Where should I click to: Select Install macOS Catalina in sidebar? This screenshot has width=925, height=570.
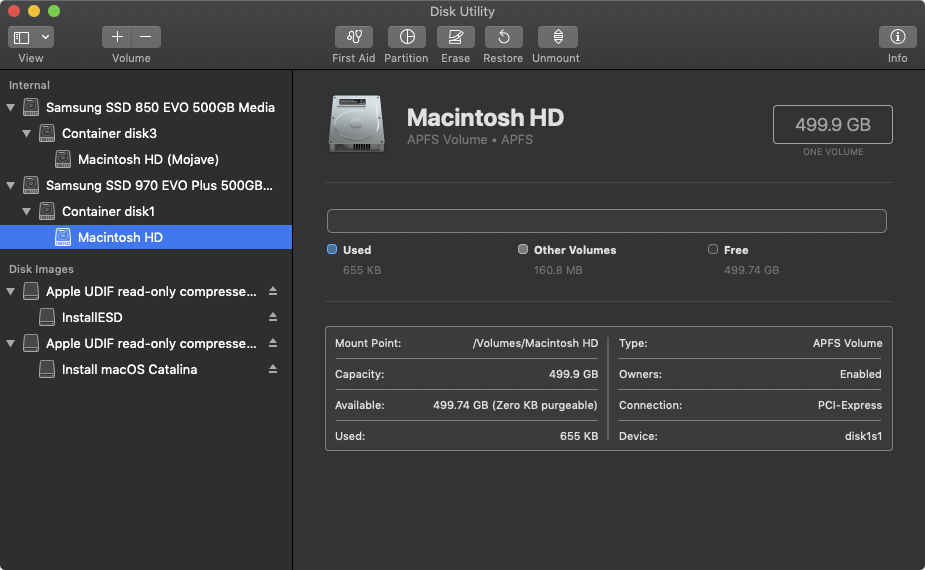point(129,370)
